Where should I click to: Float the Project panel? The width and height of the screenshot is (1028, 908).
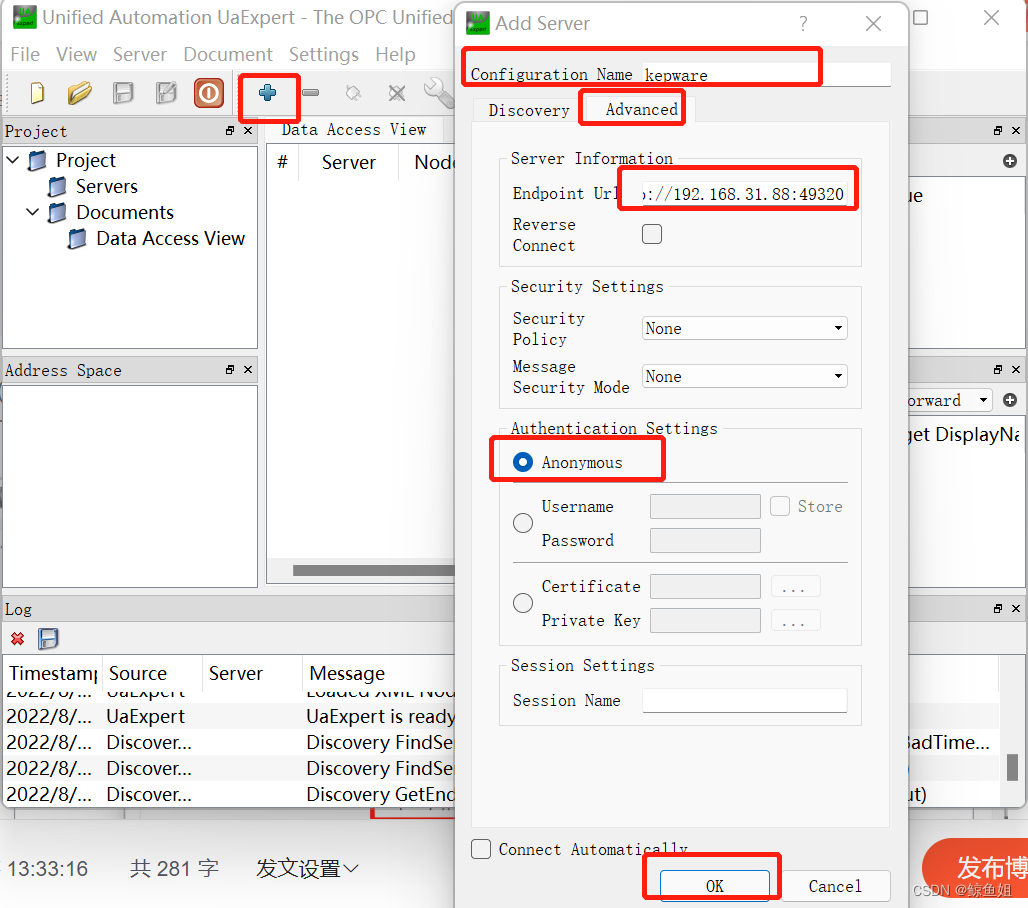[230, 130]
